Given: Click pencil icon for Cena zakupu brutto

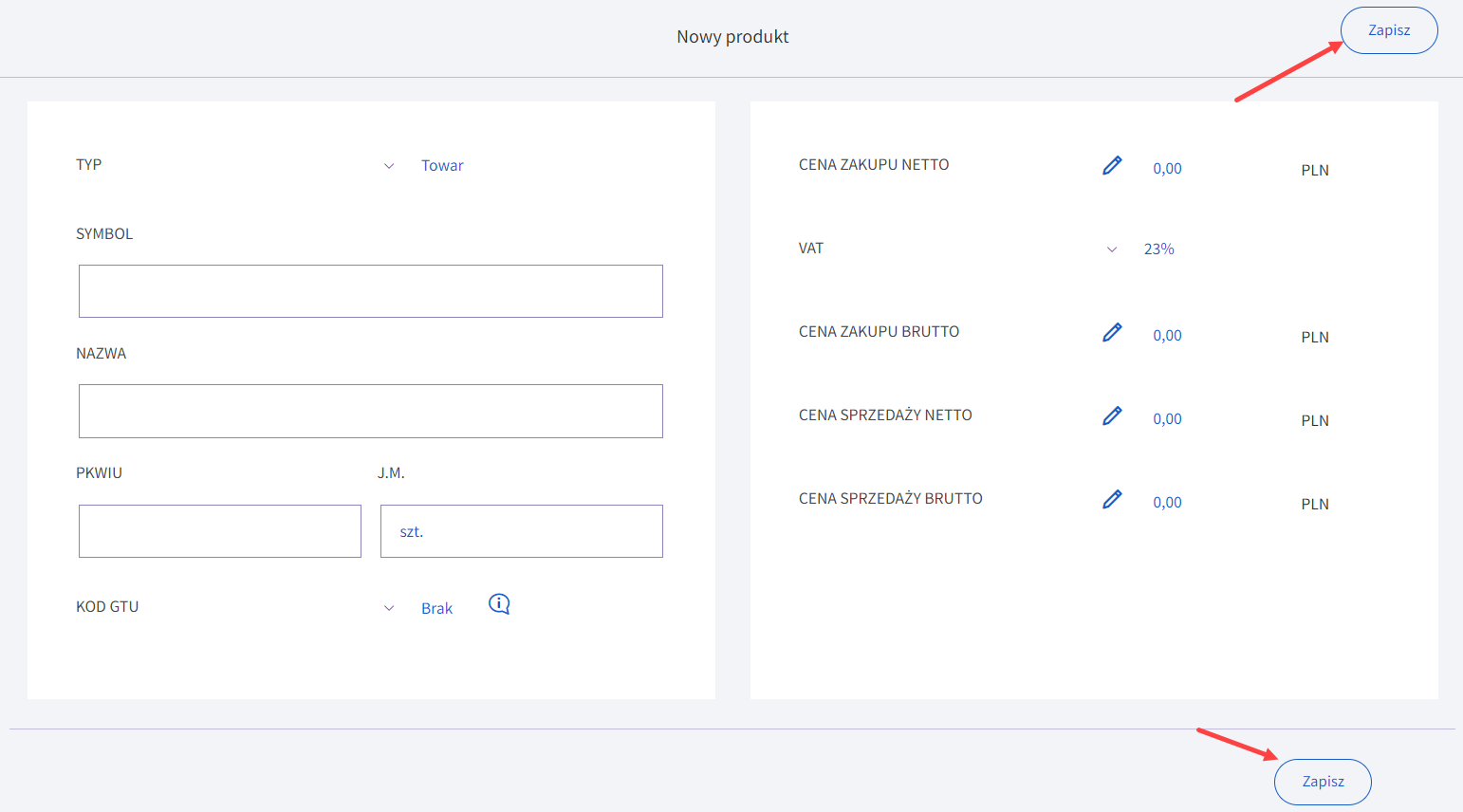Looking at the screenshot, I should (x=1112, y=333).
